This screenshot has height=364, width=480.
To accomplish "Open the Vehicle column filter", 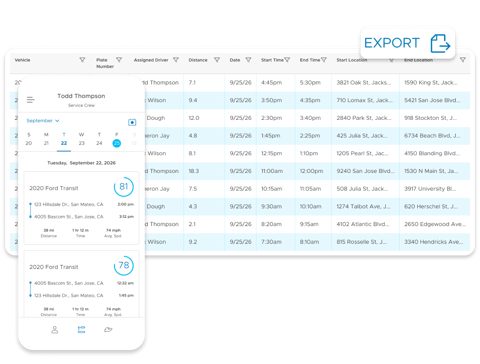I will click(82, 60).
